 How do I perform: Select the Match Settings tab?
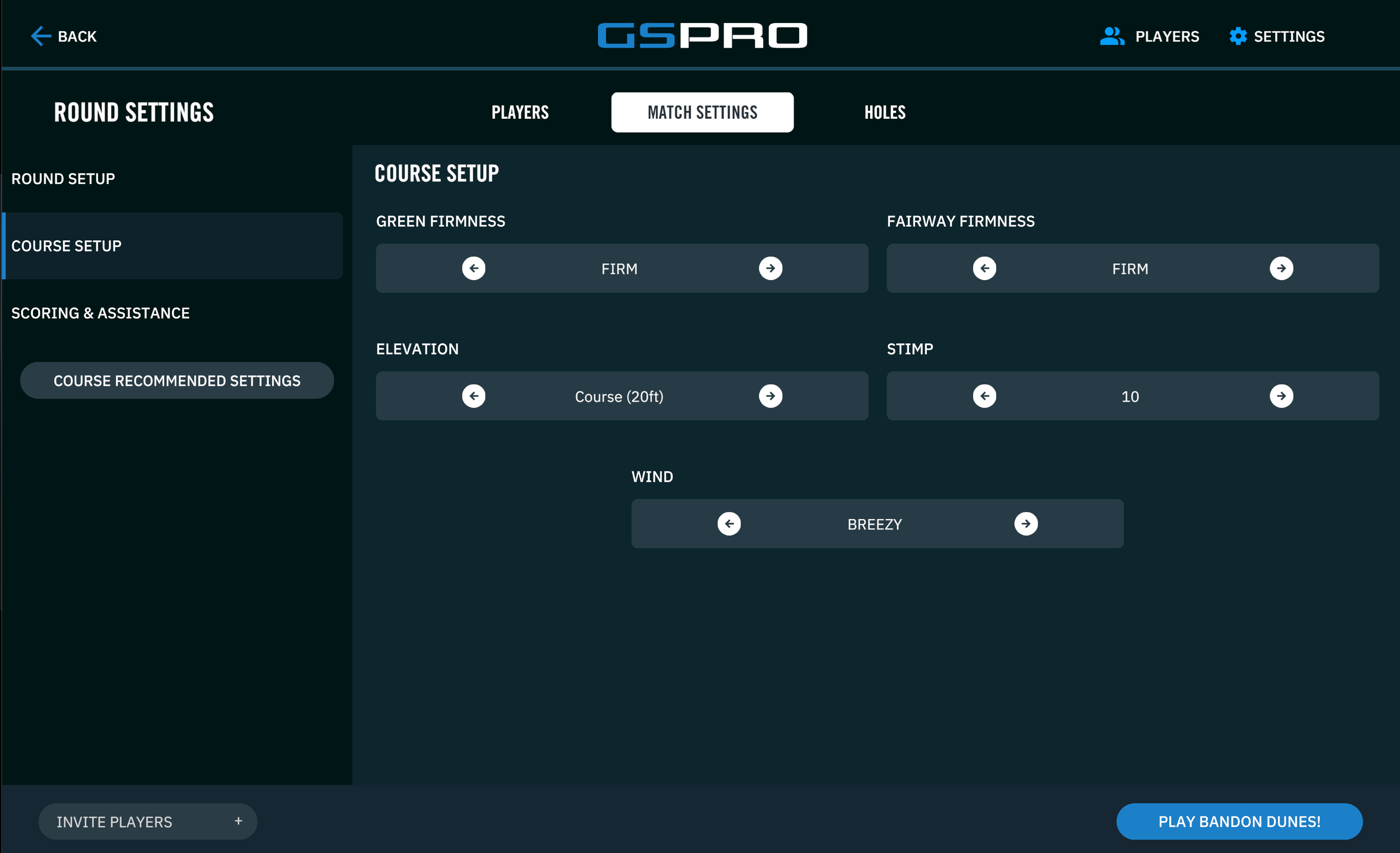click(x=702, y=112)
